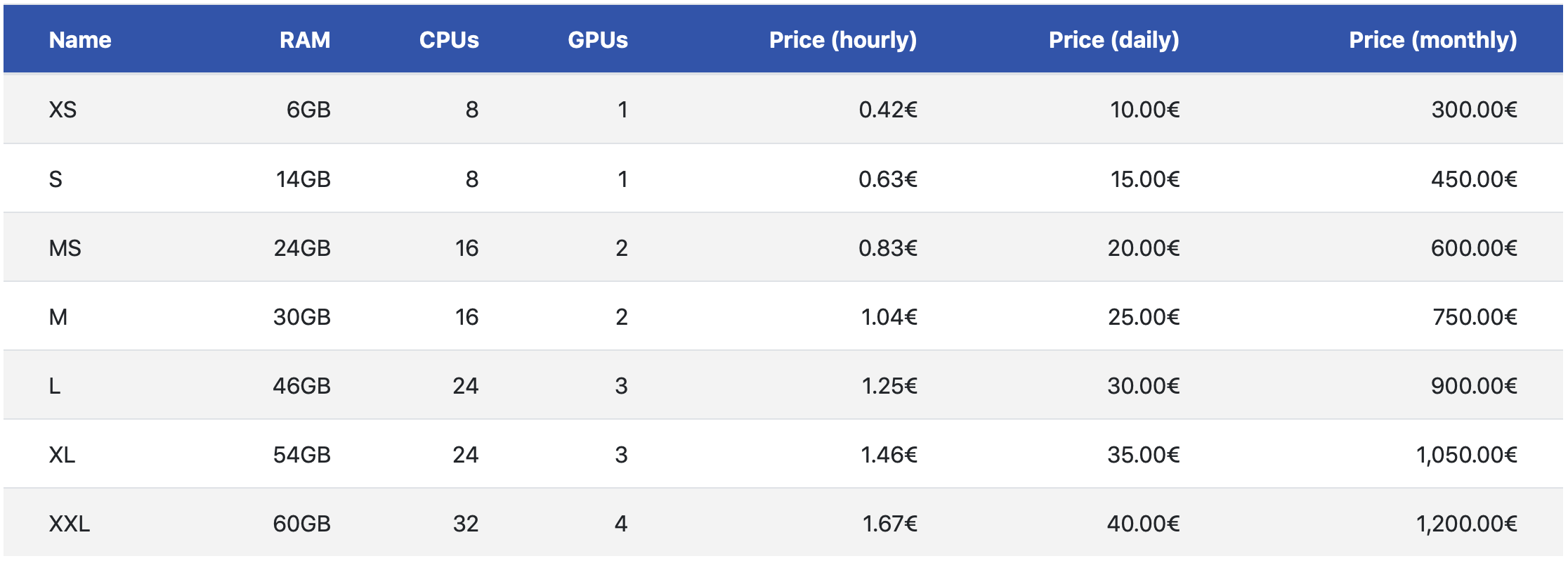1568x561 pixels.
Task: Click the RAM column header
Action: 304,40
